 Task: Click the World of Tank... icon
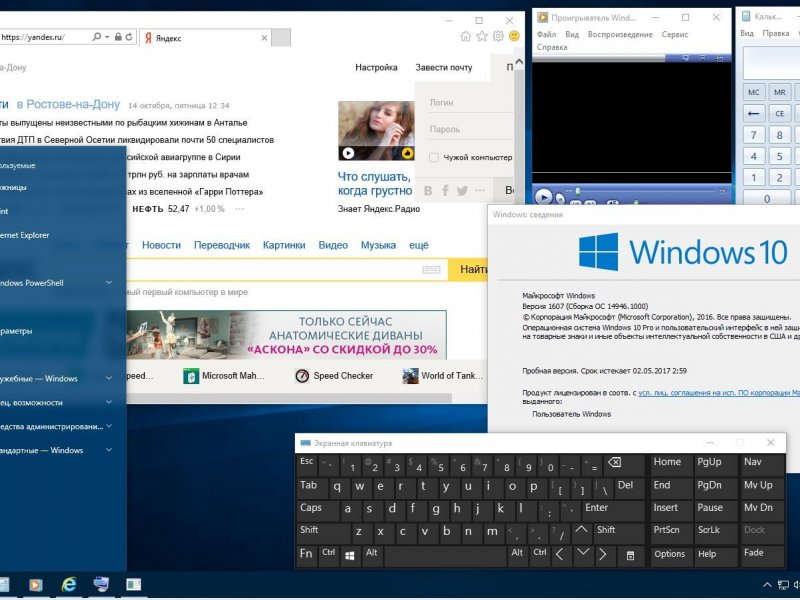pos(410,377)
